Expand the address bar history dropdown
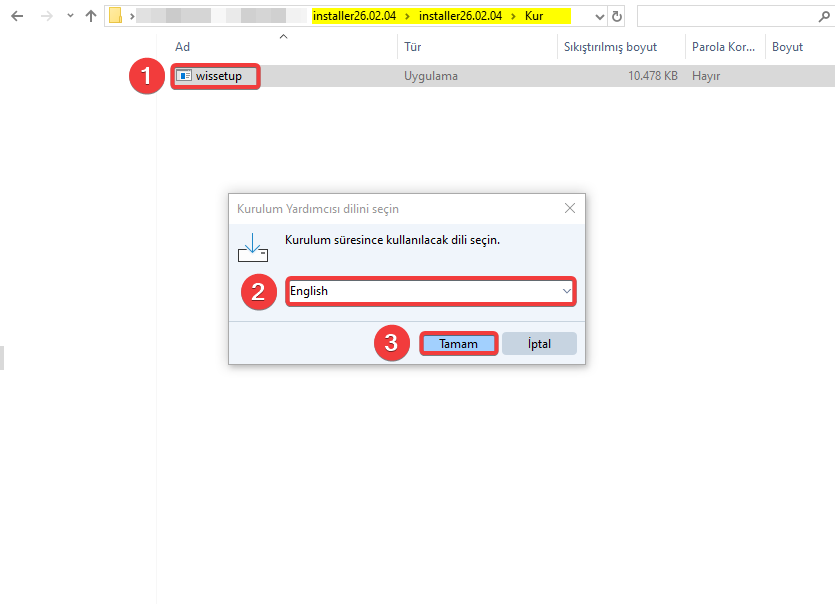This screenshot has height=604, width=835. pyautogui.click(x=598, y=16)
